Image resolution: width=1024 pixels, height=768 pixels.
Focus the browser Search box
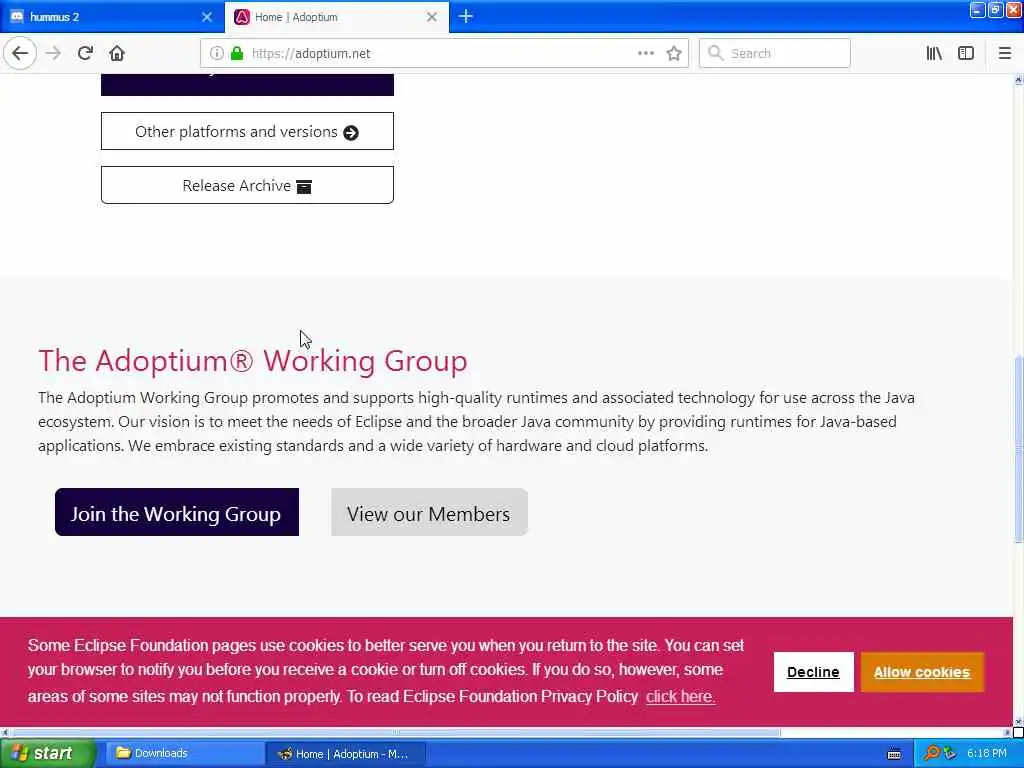(x=775, y=54)
